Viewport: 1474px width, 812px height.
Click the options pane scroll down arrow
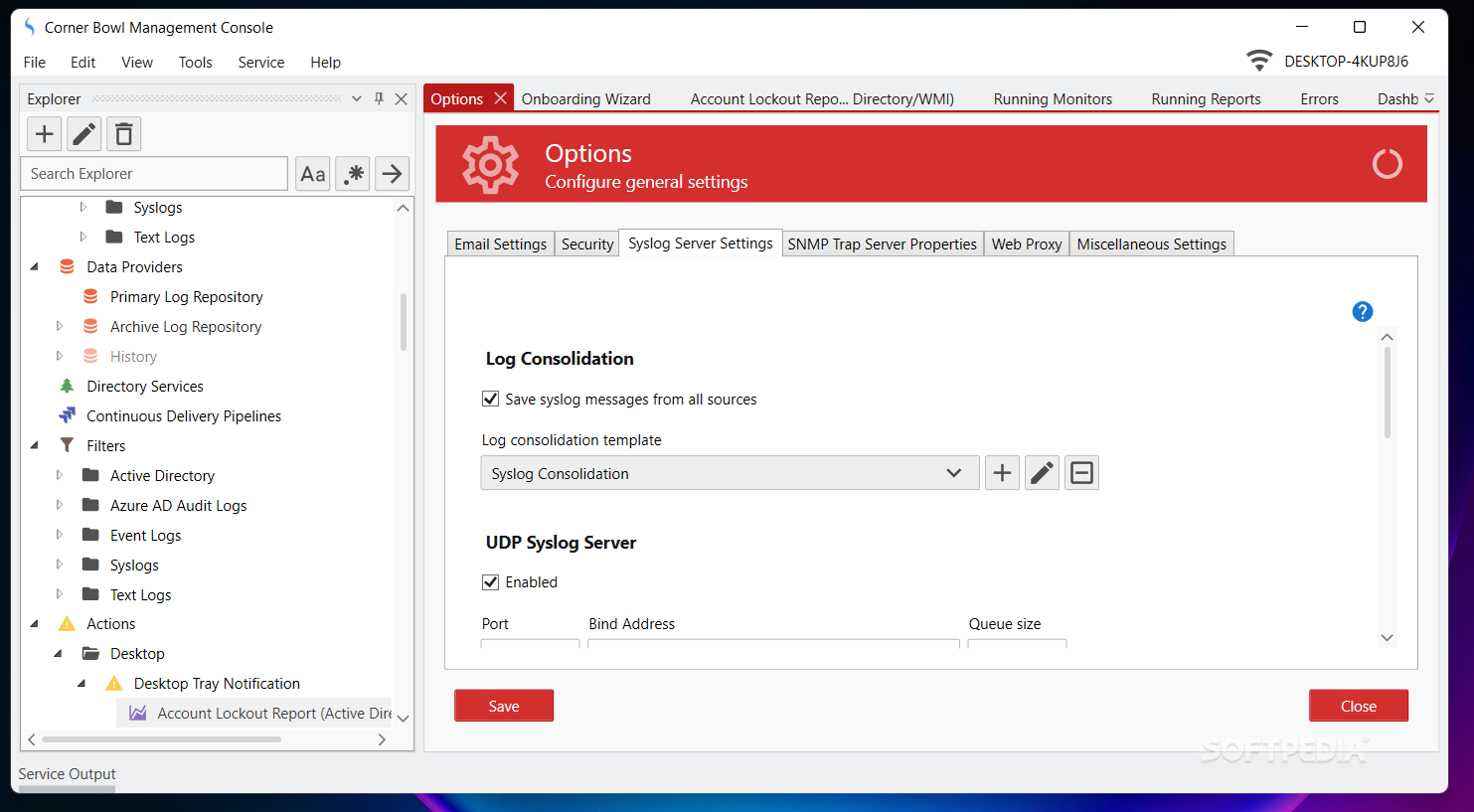[1388, 638]
